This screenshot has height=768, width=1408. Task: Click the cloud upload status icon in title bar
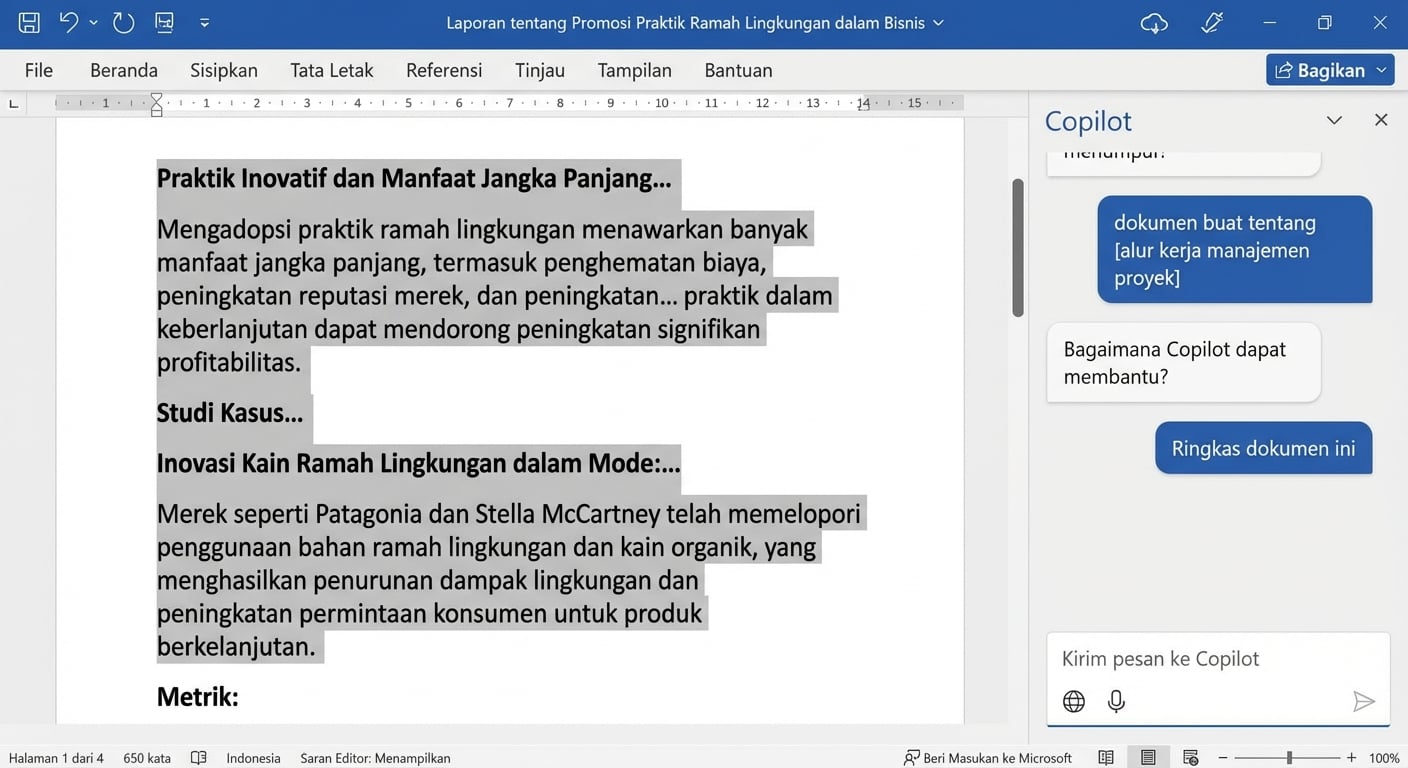tap(1154, 22)
